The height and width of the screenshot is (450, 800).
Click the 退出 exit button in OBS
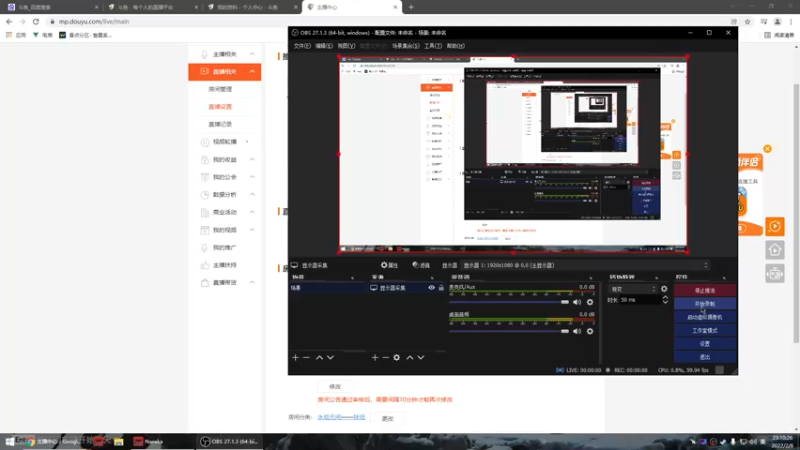[x=705, y=357]
